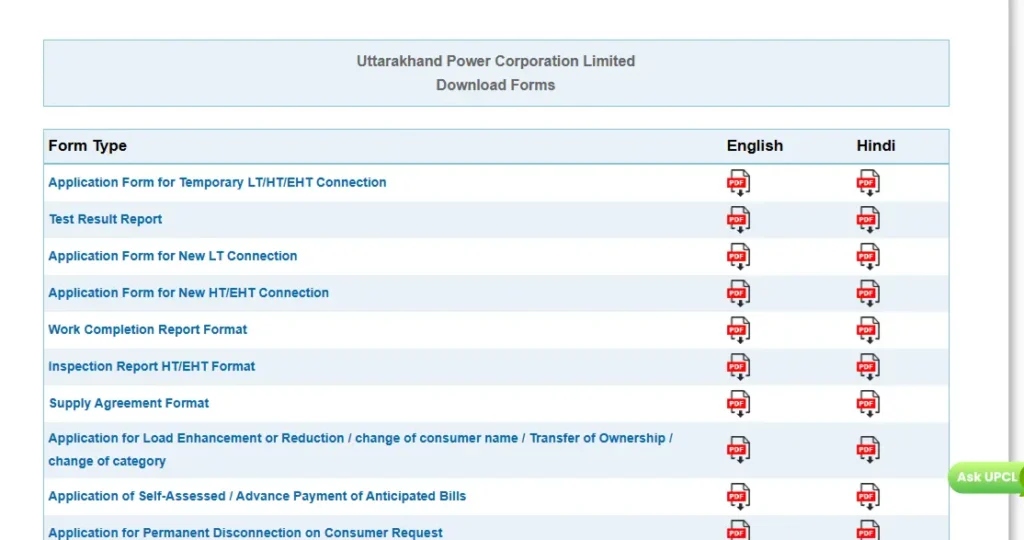Screen dimensions: 1024x540
Task: Download English PDF of Work Completion Report Format
Action: (x=738, y=330)
